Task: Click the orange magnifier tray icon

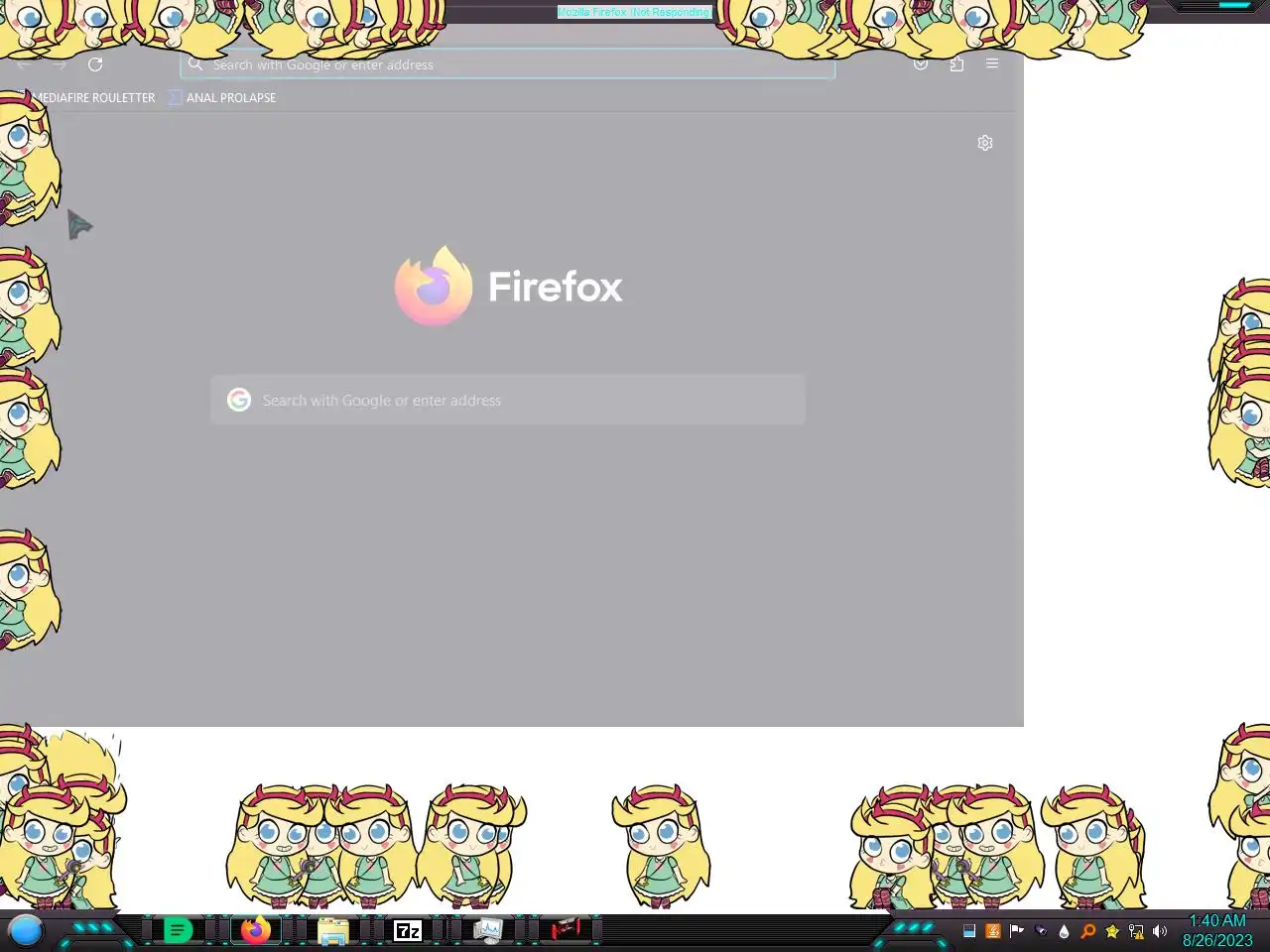Action: (1088, 931)
